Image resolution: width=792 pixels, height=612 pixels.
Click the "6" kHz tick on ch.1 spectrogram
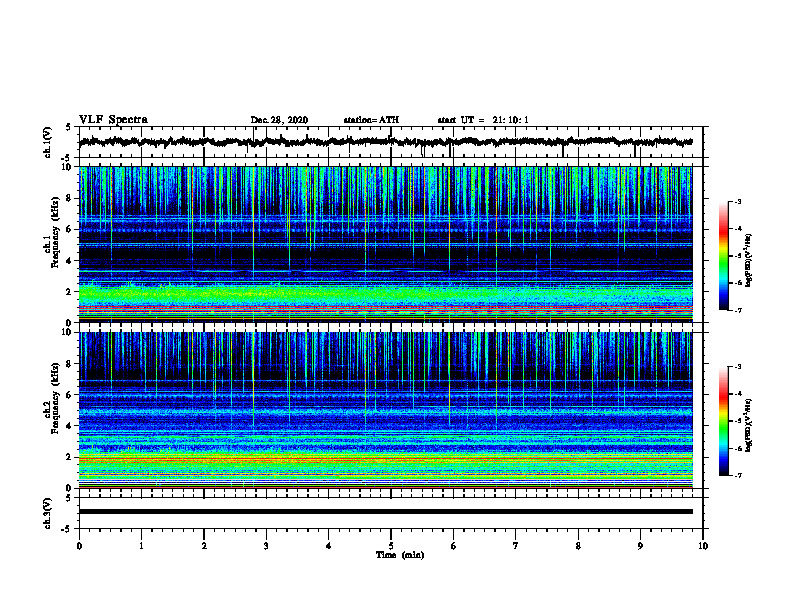(69, 229)
